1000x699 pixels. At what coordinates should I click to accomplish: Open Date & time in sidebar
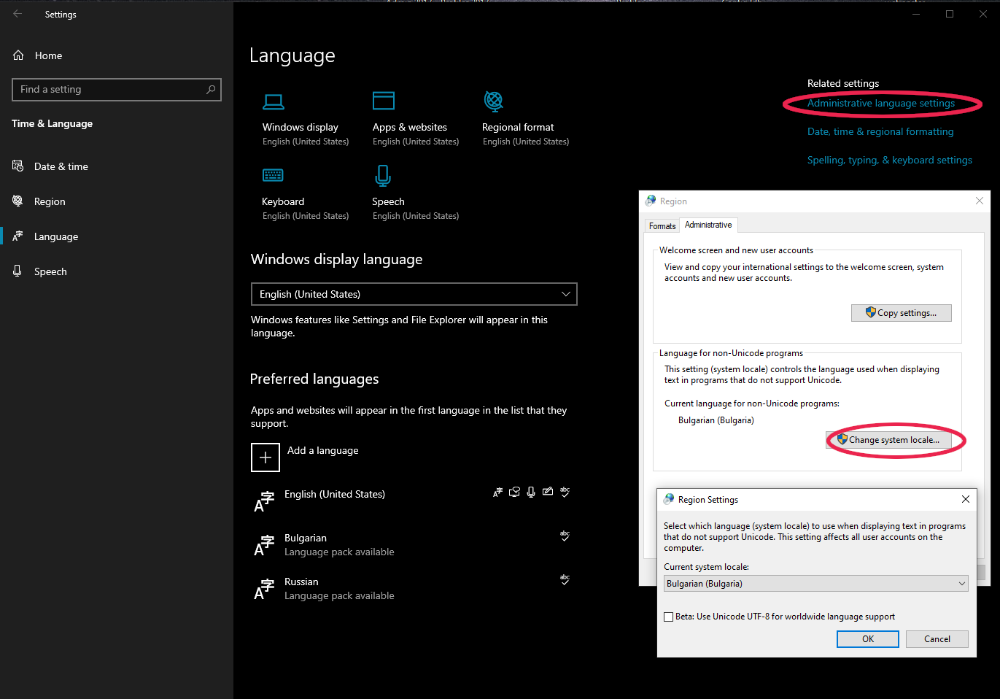[61, 167]
